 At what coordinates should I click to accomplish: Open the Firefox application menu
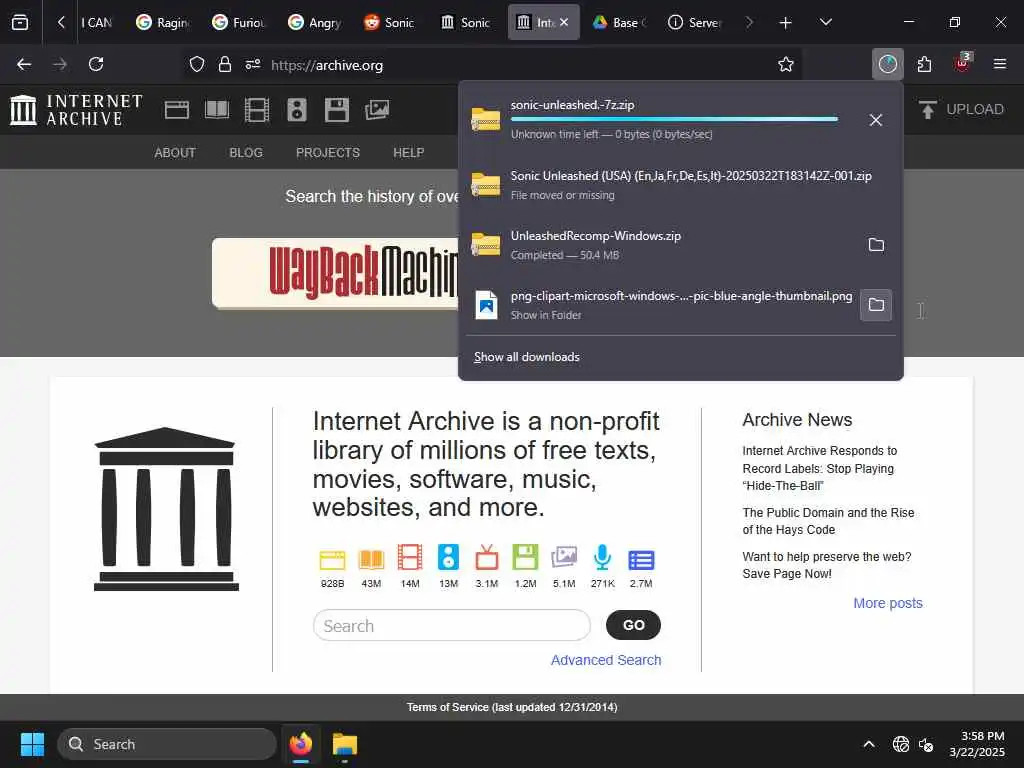(x=1000, y=64)
